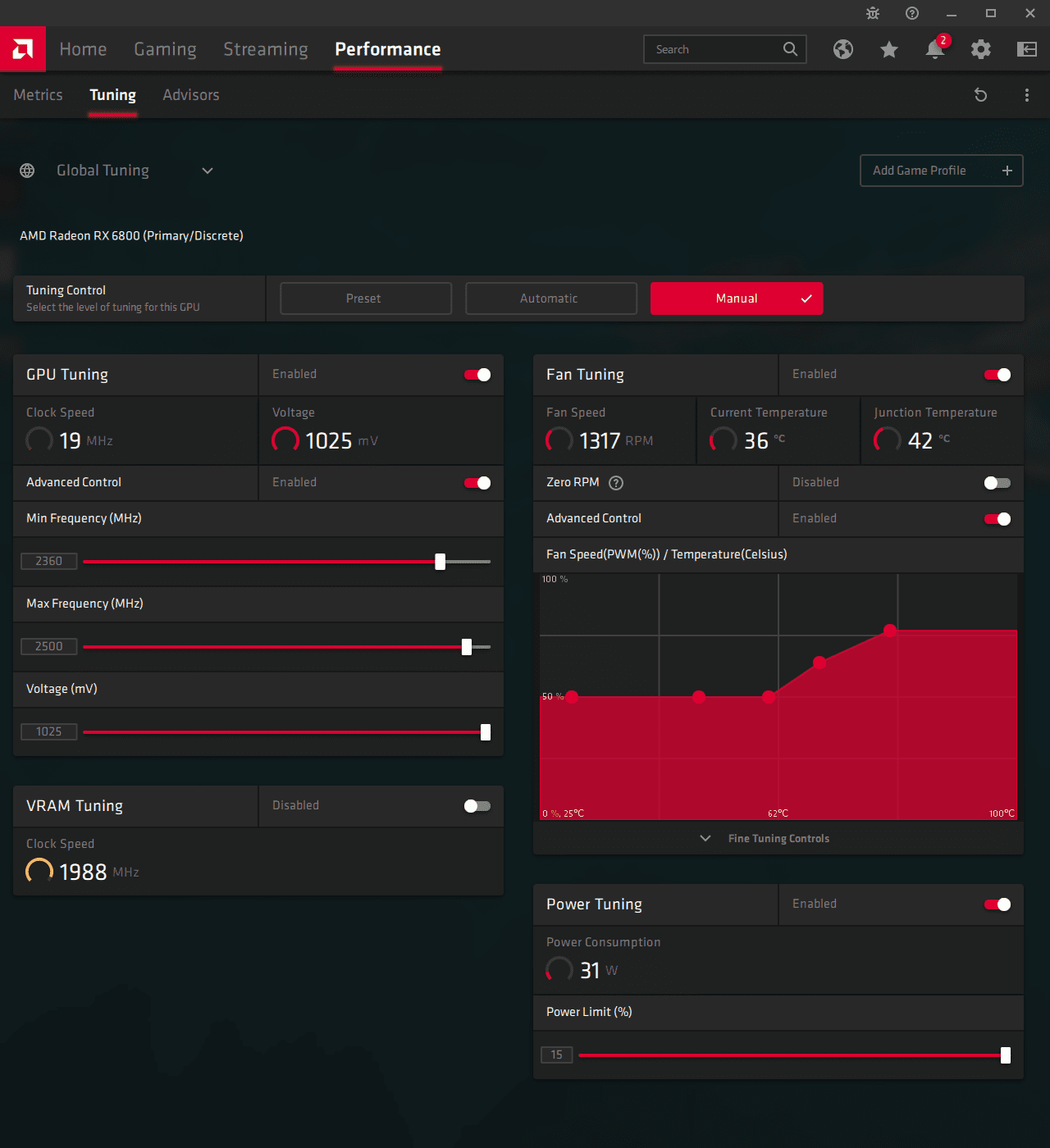Choose Manual tuning control

pos(737,298)
